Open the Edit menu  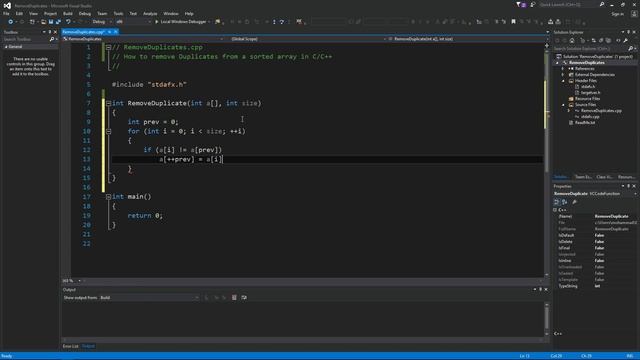(19, 13)
